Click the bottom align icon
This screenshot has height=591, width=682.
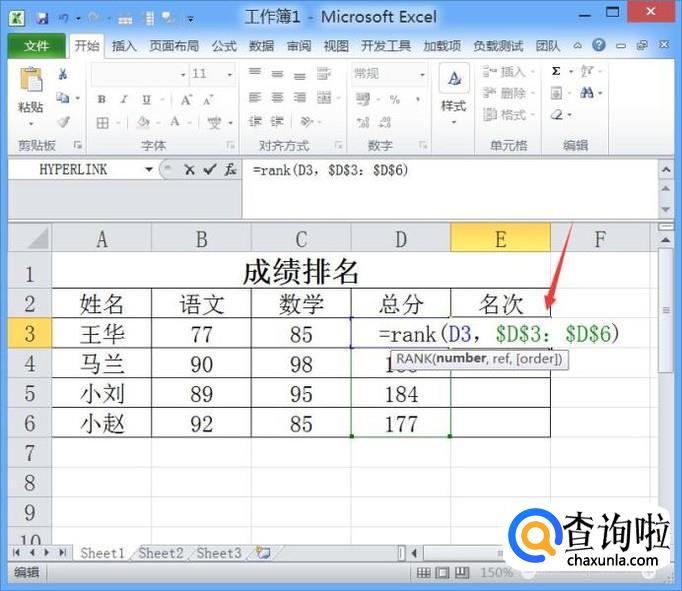(300, 75)
